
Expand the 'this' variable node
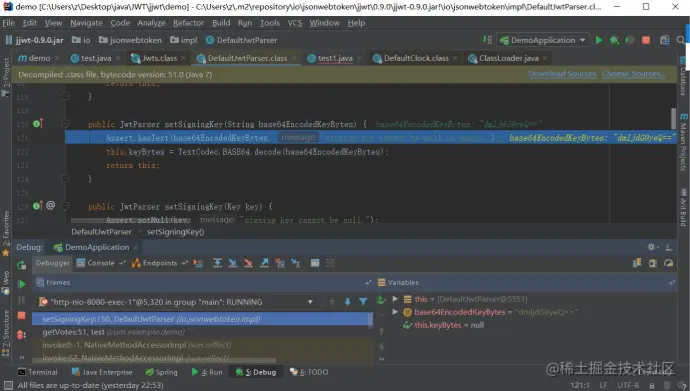[395, 299]
